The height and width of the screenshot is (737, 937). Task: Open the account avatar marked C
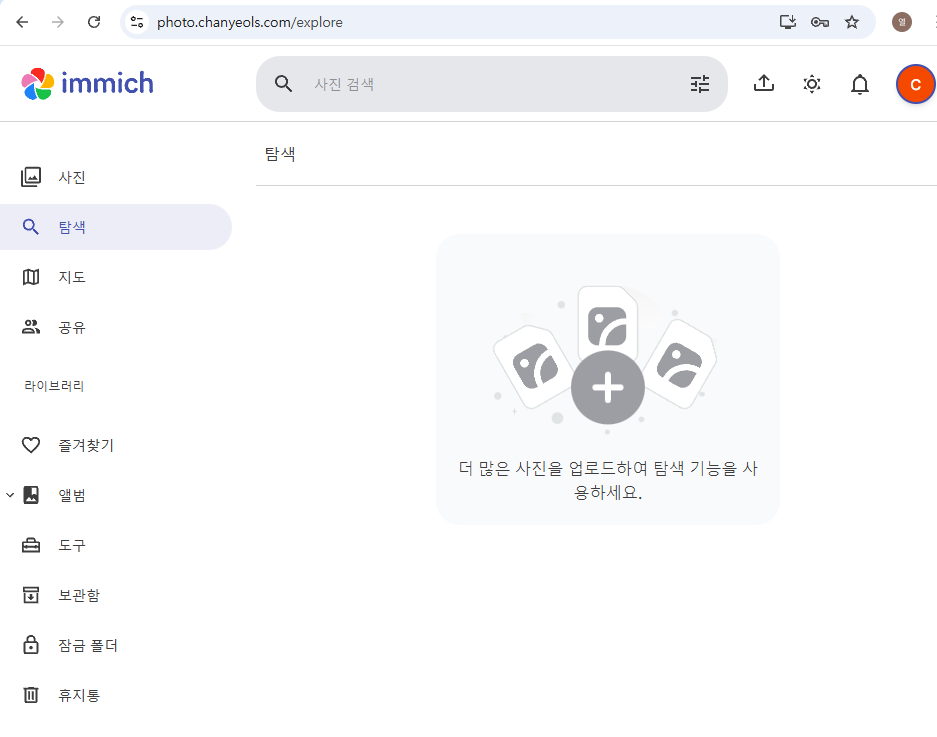[x=915, y=84]
